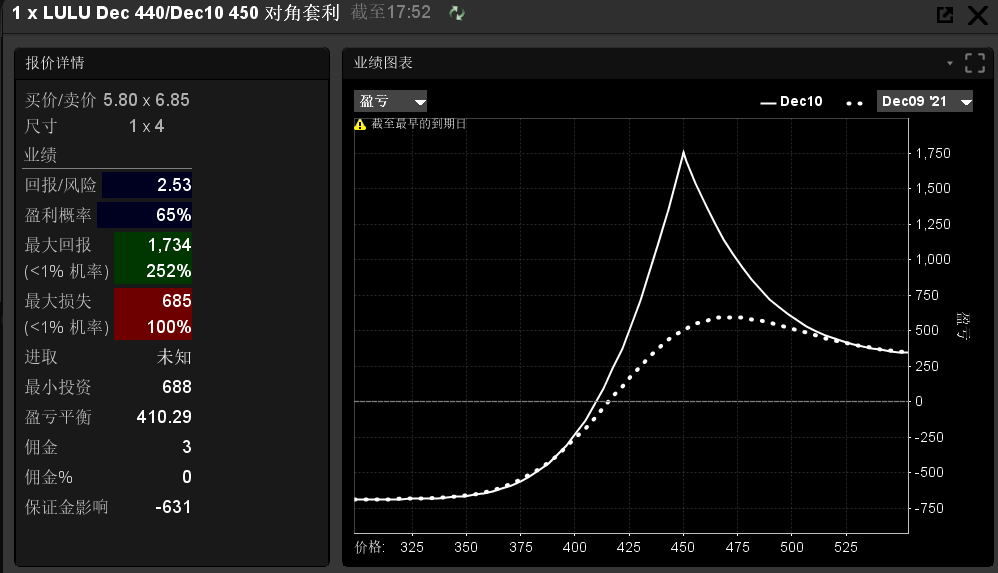Click the 回报/风险 value 2.53

point(174,185)
